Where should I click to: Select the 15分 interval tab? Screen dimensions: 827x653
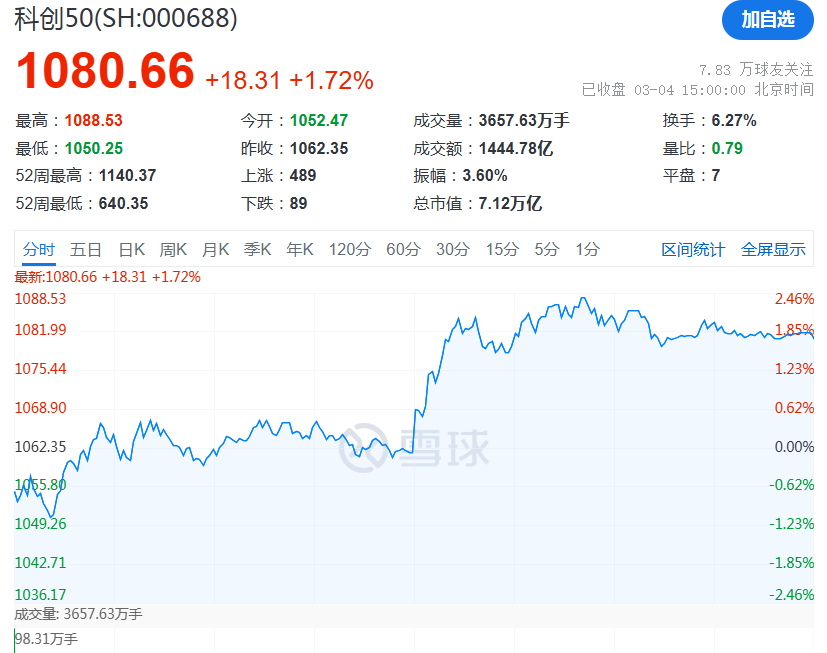(502, 250)
